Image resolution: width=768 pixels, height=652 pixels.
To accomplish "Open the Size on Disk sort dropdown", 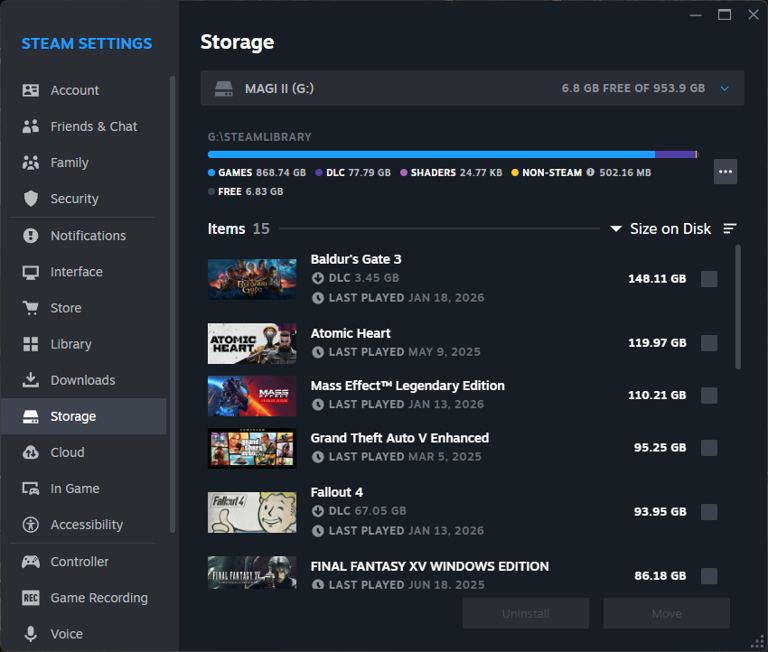I will [x=661, y=229].
